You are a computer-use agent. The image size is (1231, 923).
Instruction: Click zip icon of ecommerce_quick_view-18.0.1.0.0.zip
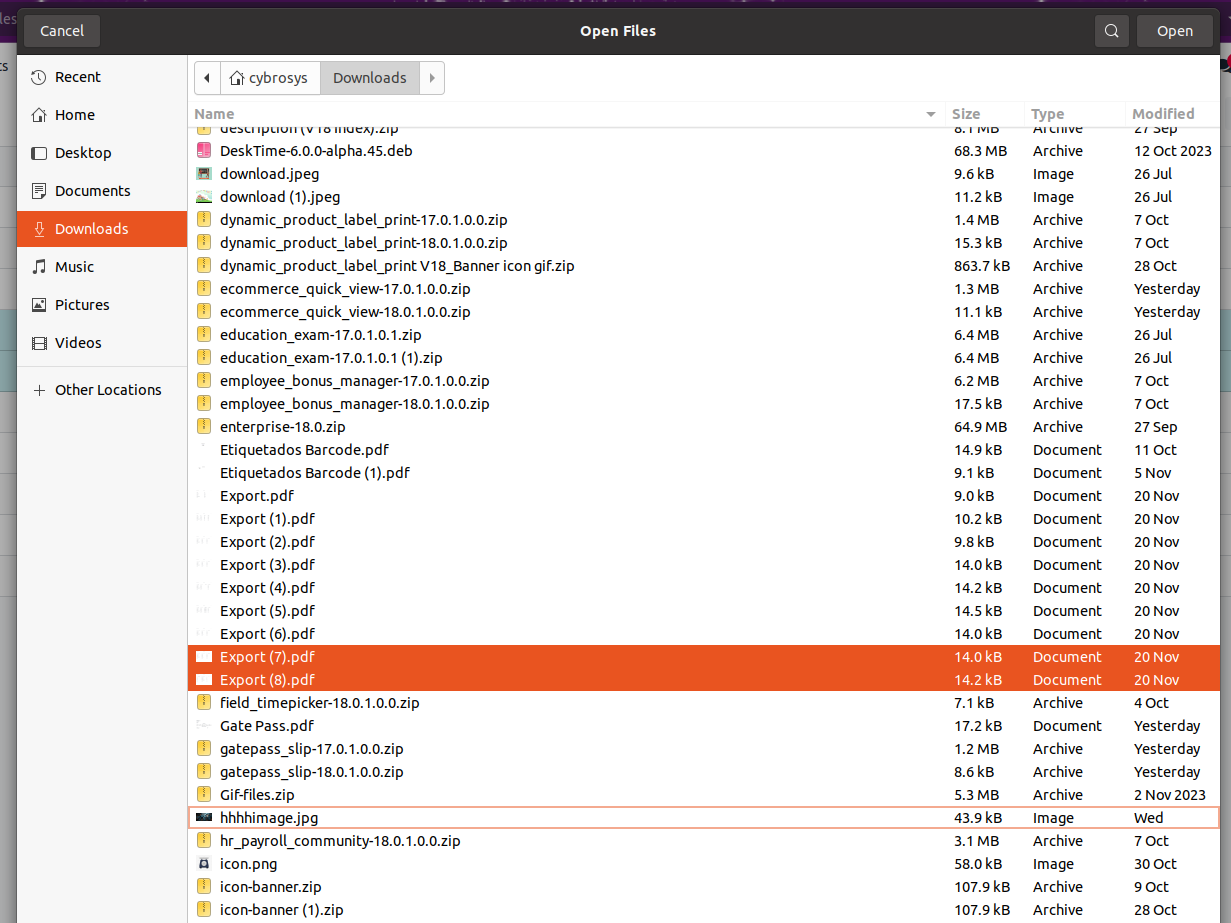204,312
